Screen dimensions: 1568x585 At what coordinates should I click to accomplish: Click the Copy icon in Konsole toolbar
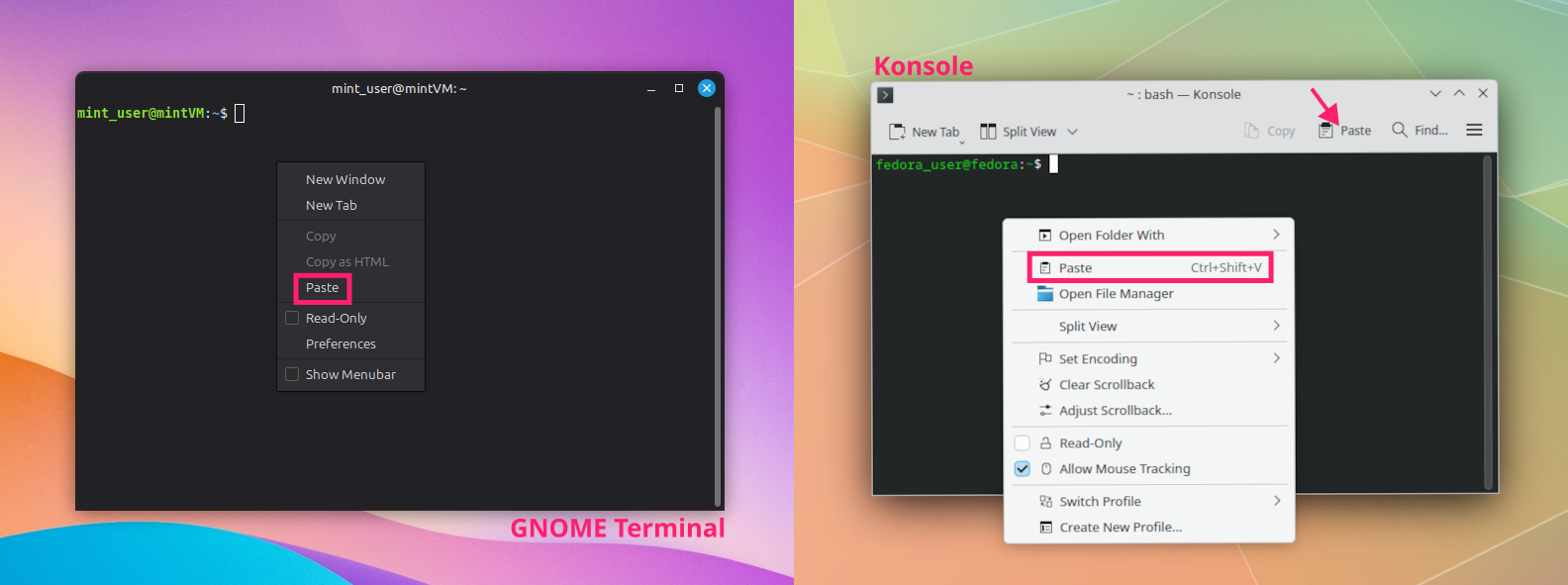coord(1251,131)
